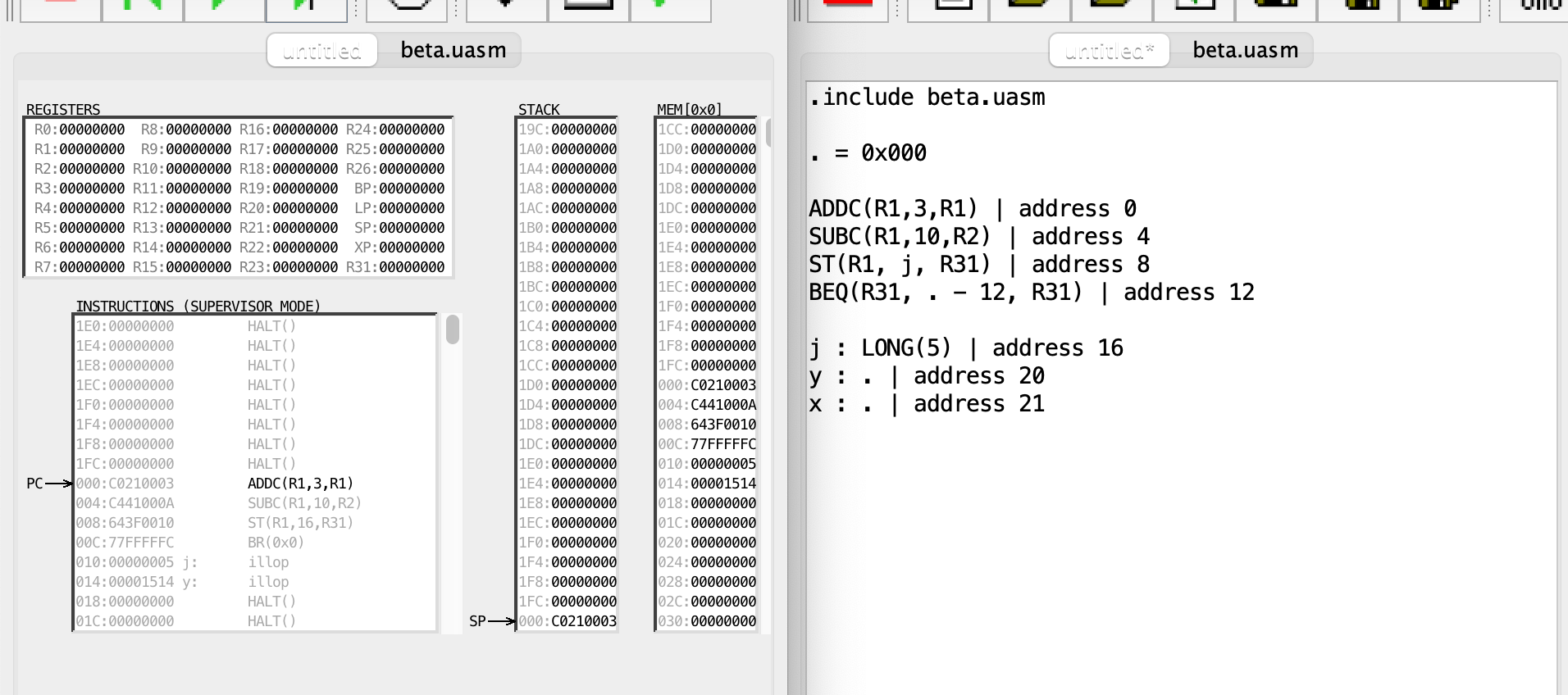This screenshot has width=1568, height=695.
Task: Click register R10 value
Action: click(x=198, y=169)
